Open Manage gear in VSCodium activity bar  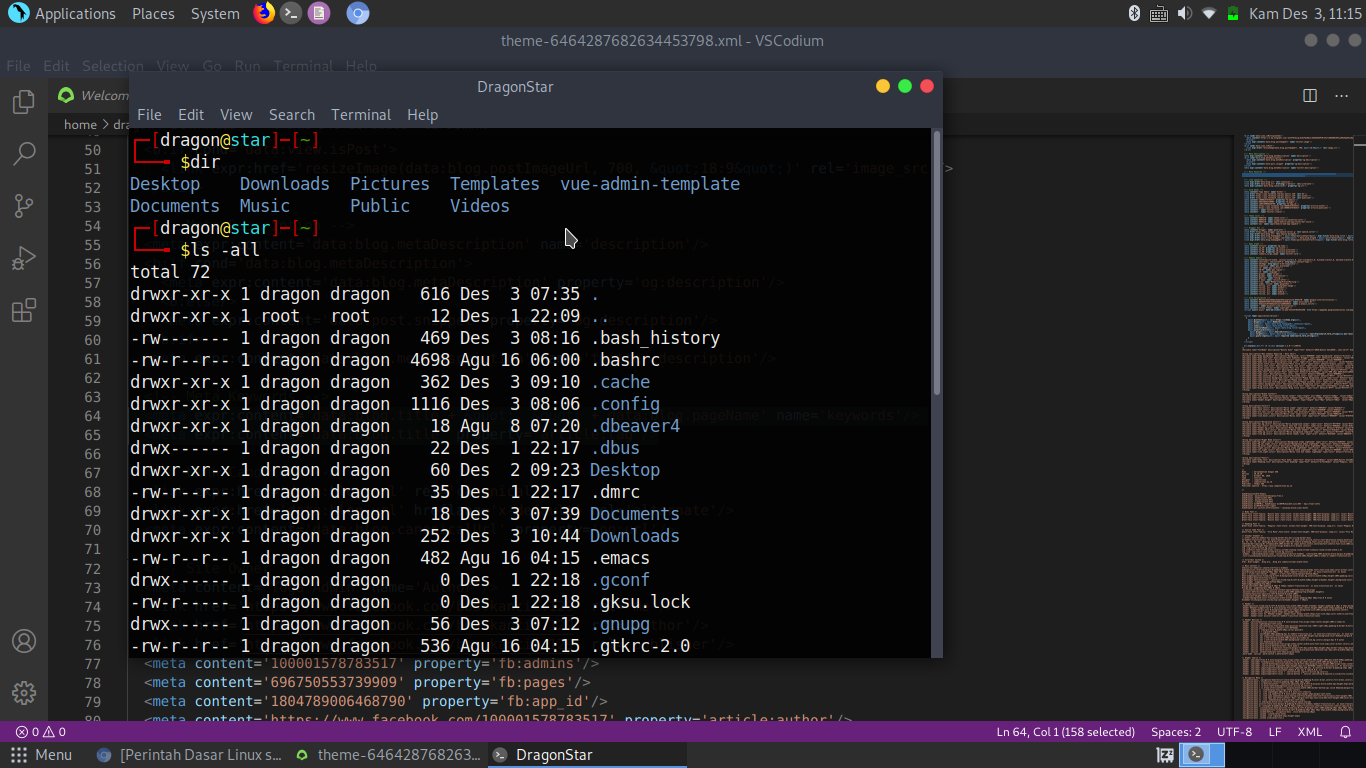[x=24, y=693]
